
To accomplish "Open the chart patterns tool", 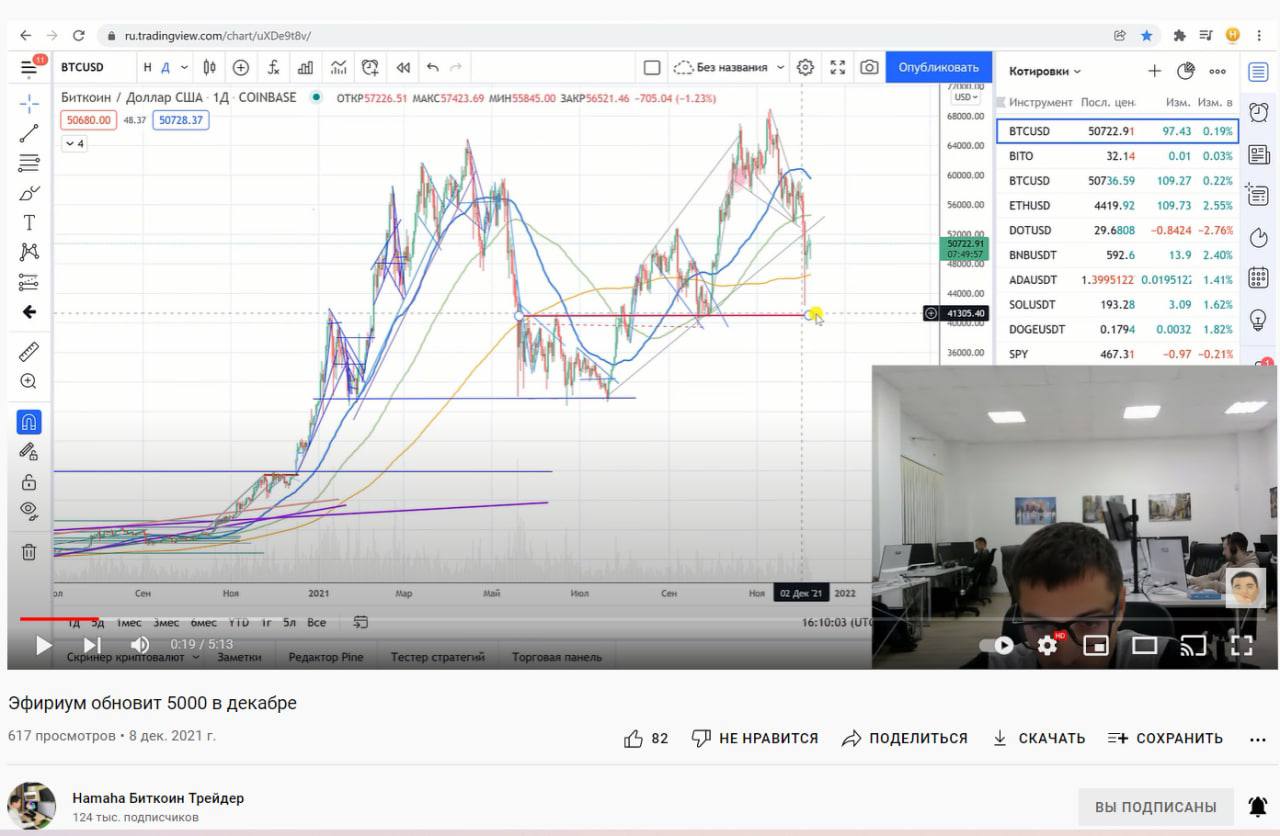I will [x=29, y=252].
